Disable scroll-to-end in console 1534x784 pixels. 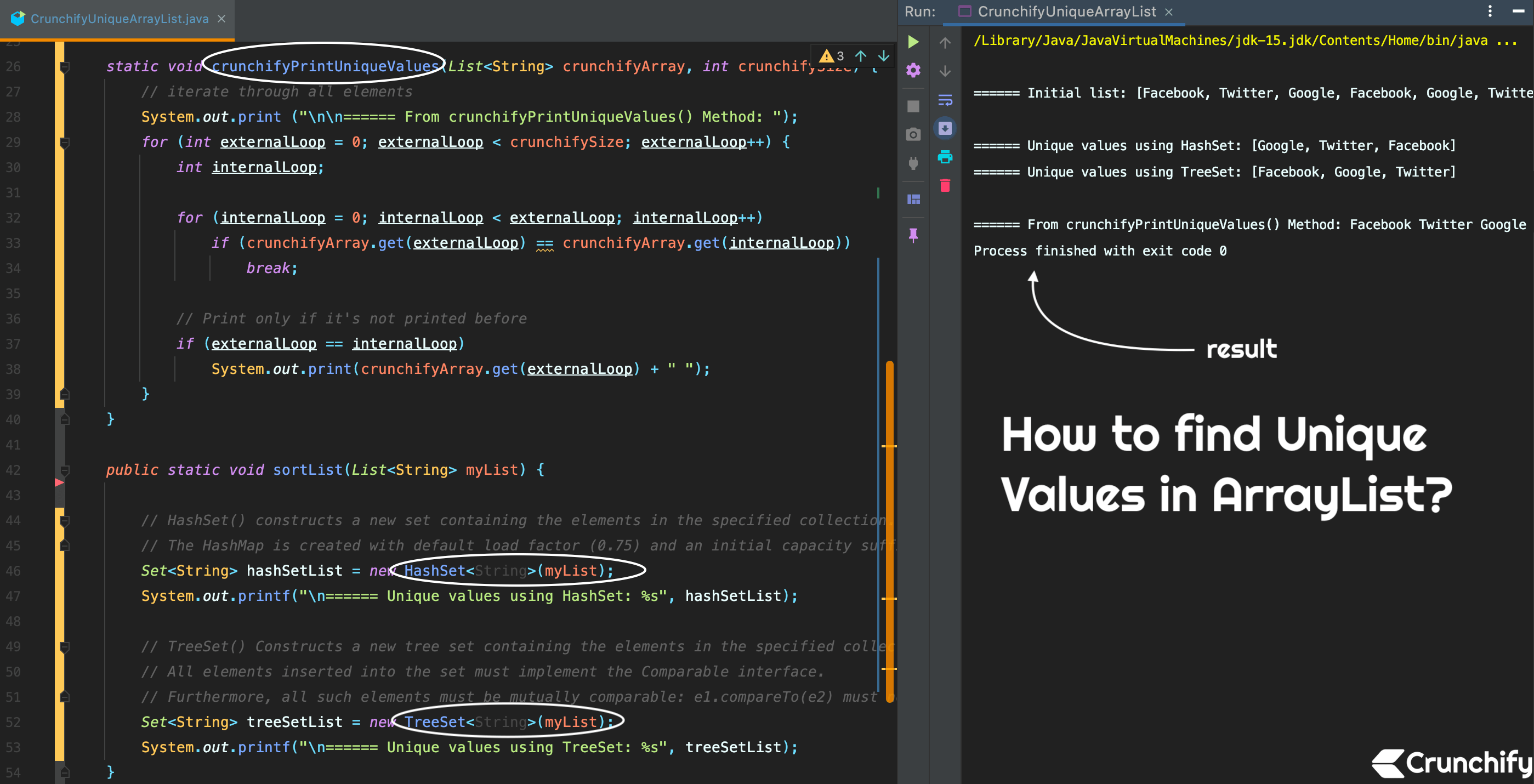tap(945, 127)
